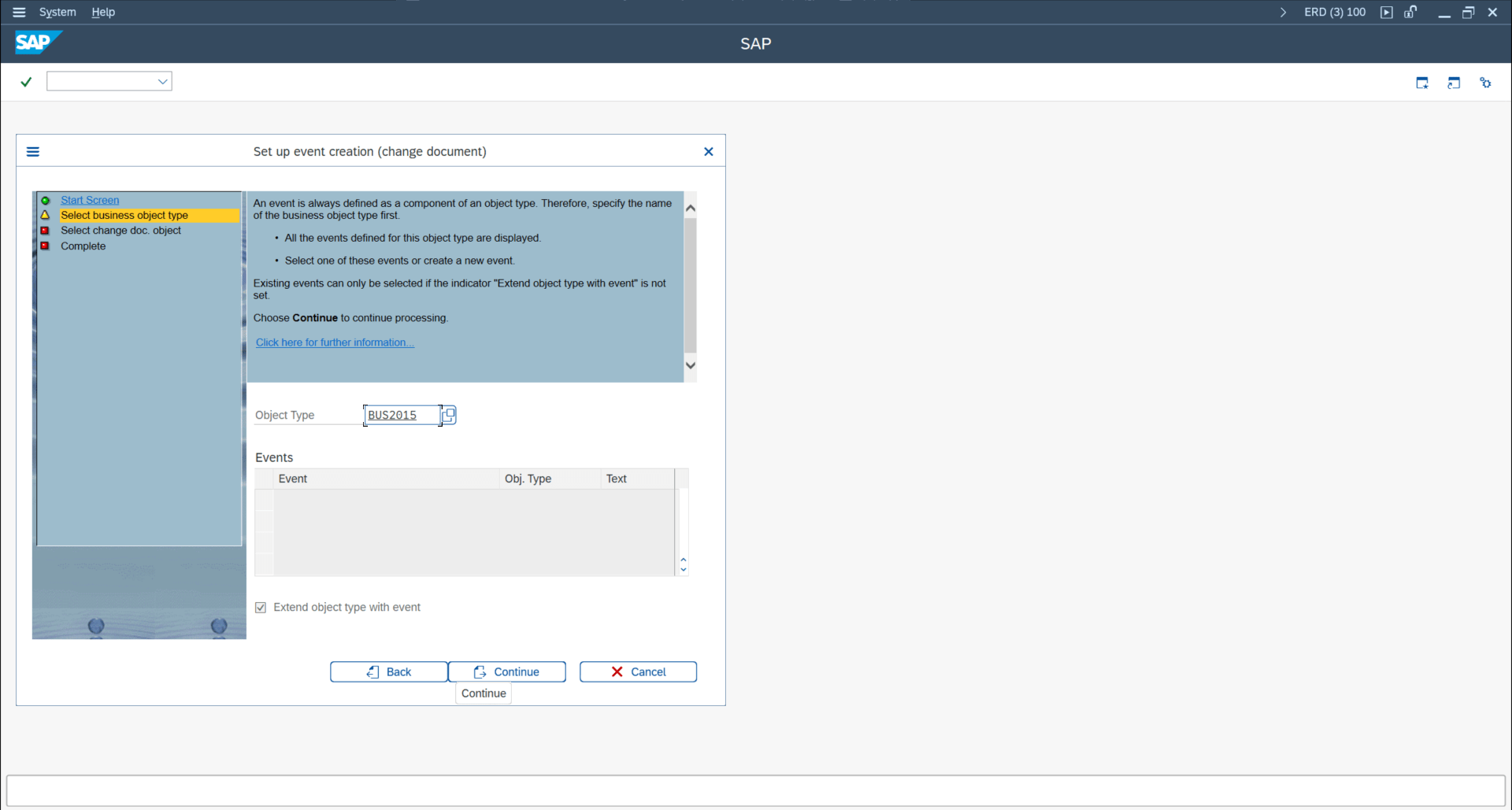Click the Obj. Type column header
Viewport: 1512px width, 810px height.
click(x=550, y=479)
